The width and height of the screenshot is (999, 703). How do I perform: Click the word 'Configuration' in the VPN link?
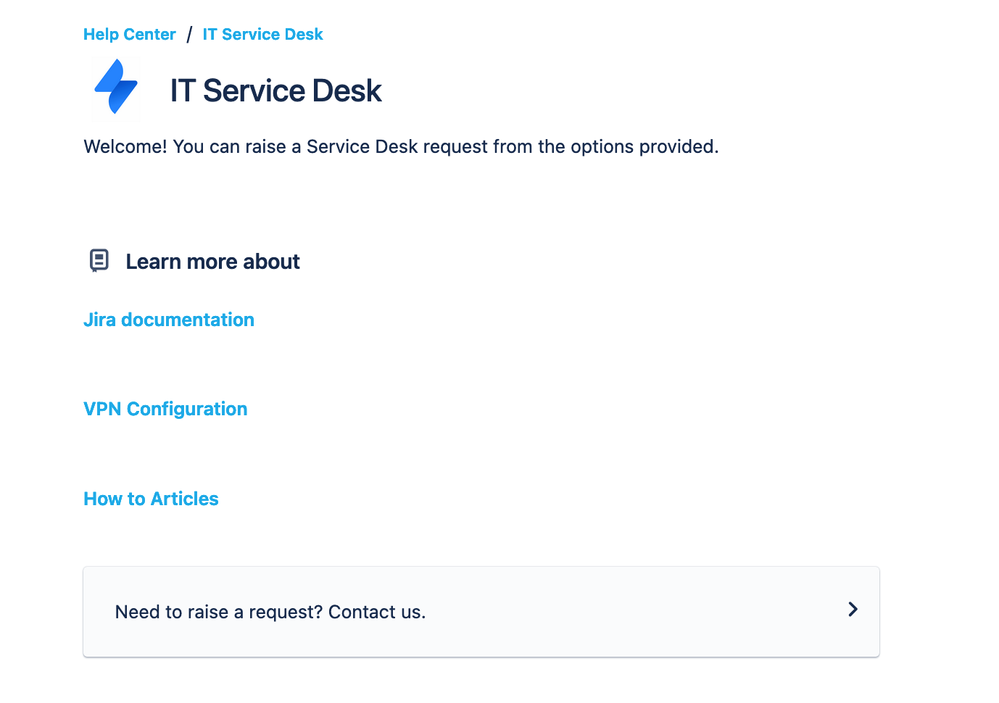tap(187, 409)
